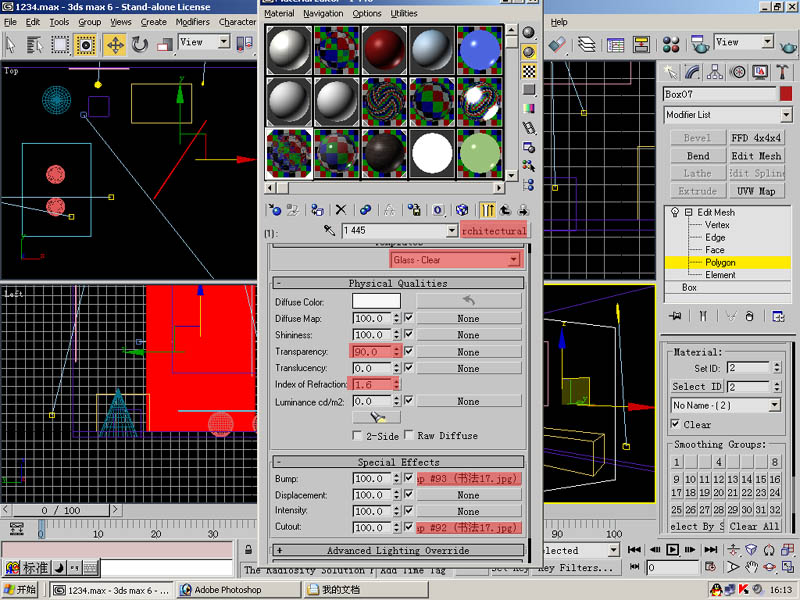Image resolution: width=800 pixels, height=600 pixels.
Task: Expand the Advanced Lighting Override rollout
Action: [x=398, y=551]
